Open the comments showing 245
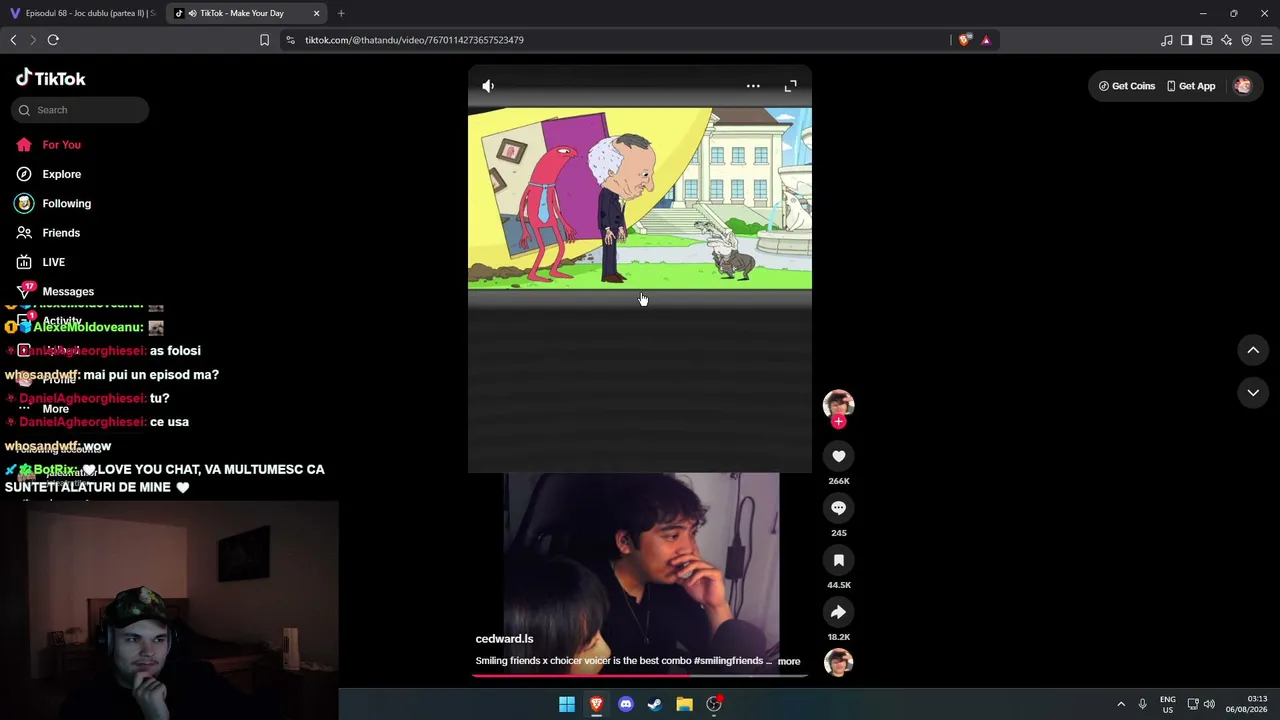Image resolution: width=1280 pixels, height=720 pixels. [839, 508]
